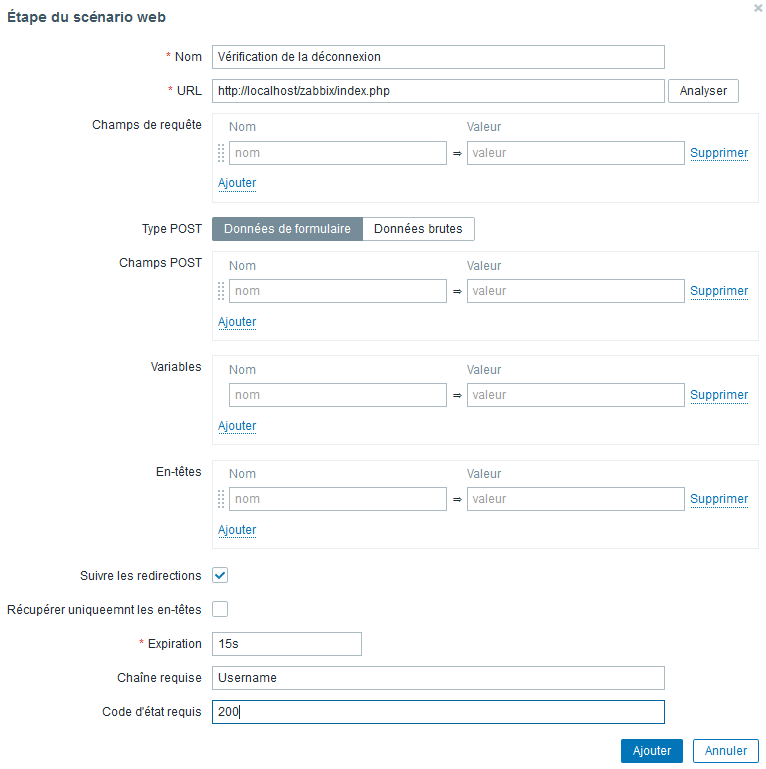Click drag handle in Champs POST row
The height and width of the screenshot is (769, 766).
coord(221,291)
